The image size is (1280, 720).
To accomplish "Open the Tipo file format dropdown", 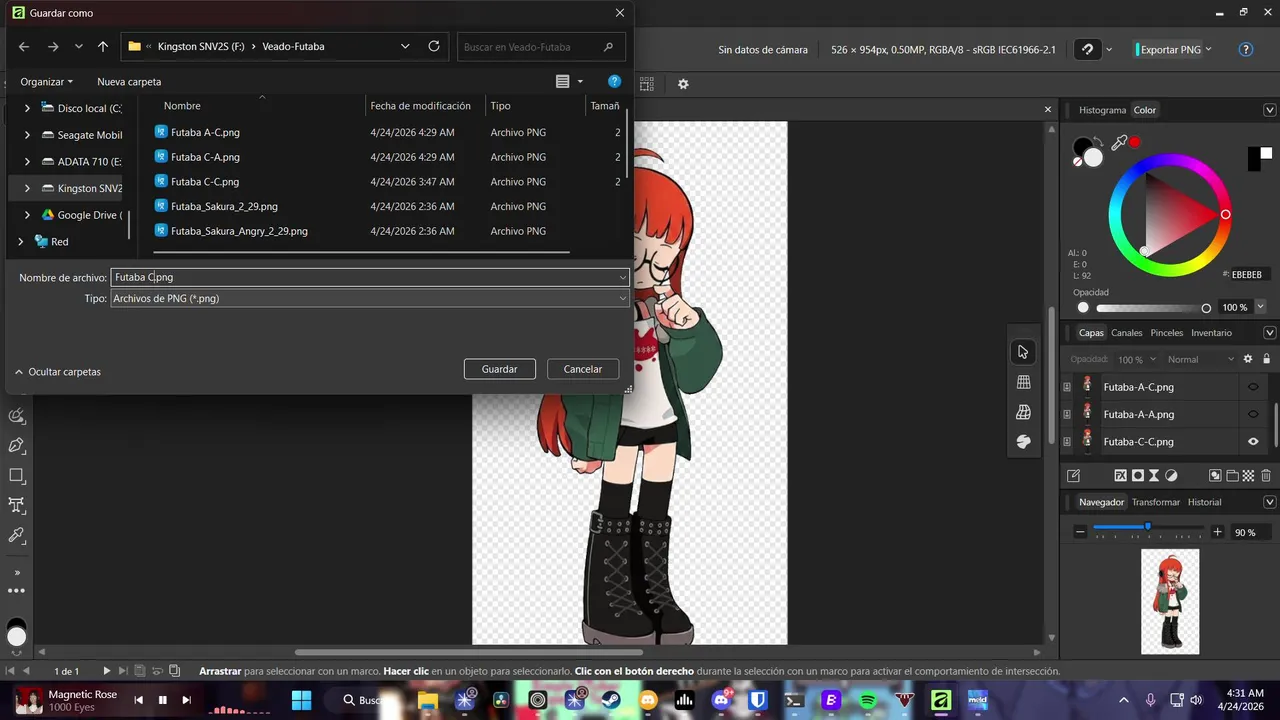I will pyautogui.click(x=623, y=298).
